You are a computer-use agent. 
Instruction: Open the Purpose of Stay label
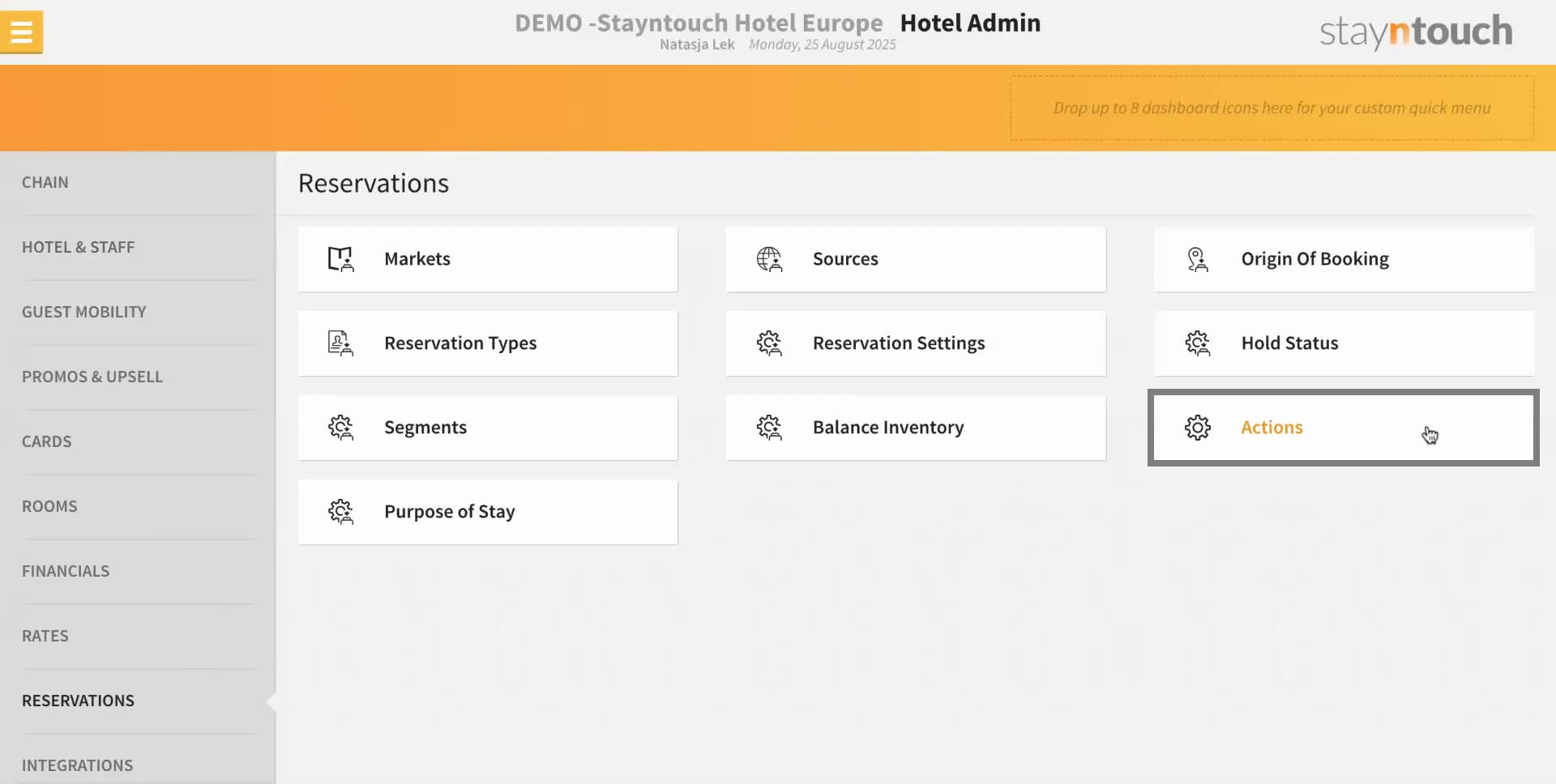coord(450,512)
